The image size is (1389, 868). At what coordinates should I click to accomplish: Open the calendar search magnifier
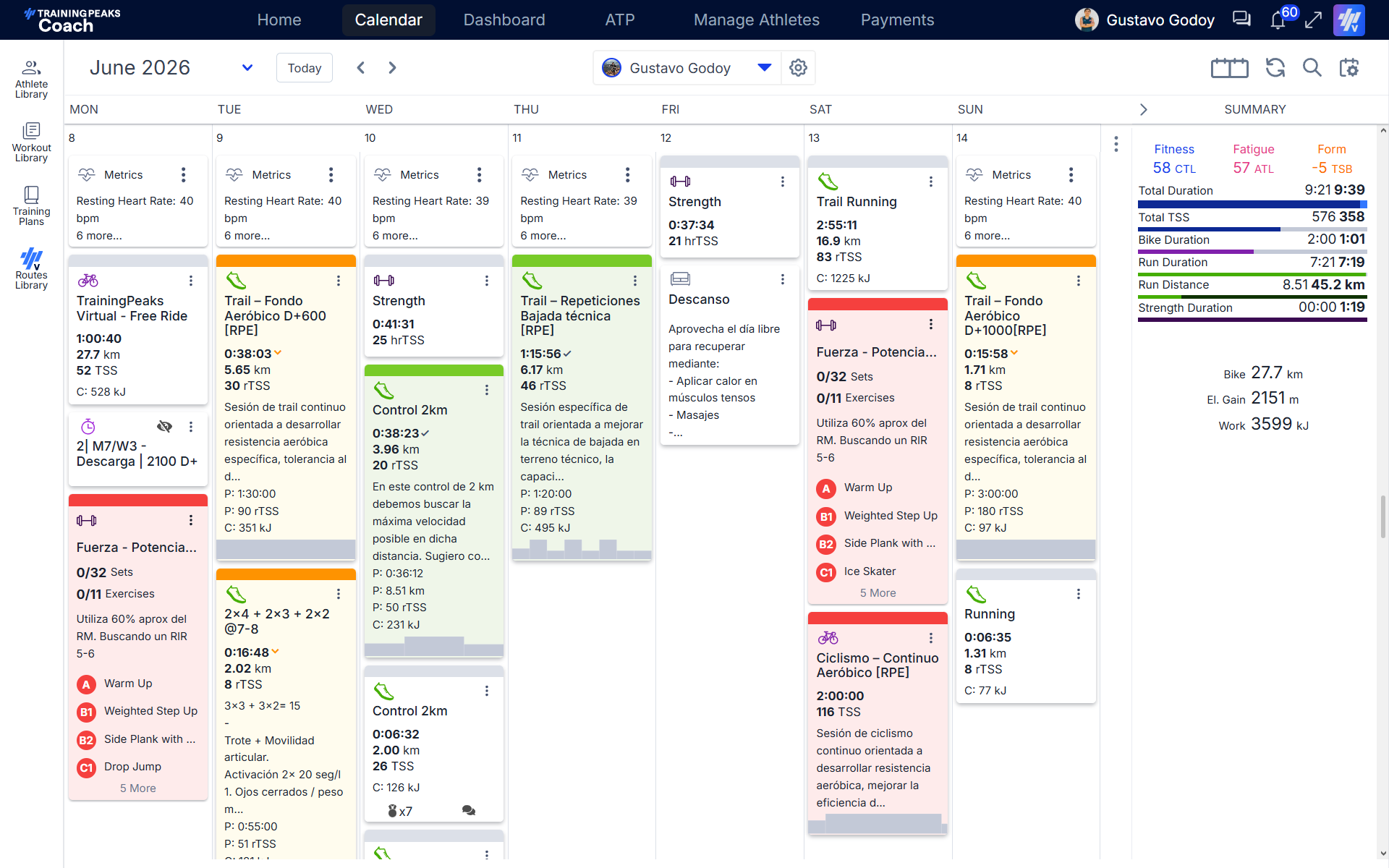click(x=1312, y=68)
